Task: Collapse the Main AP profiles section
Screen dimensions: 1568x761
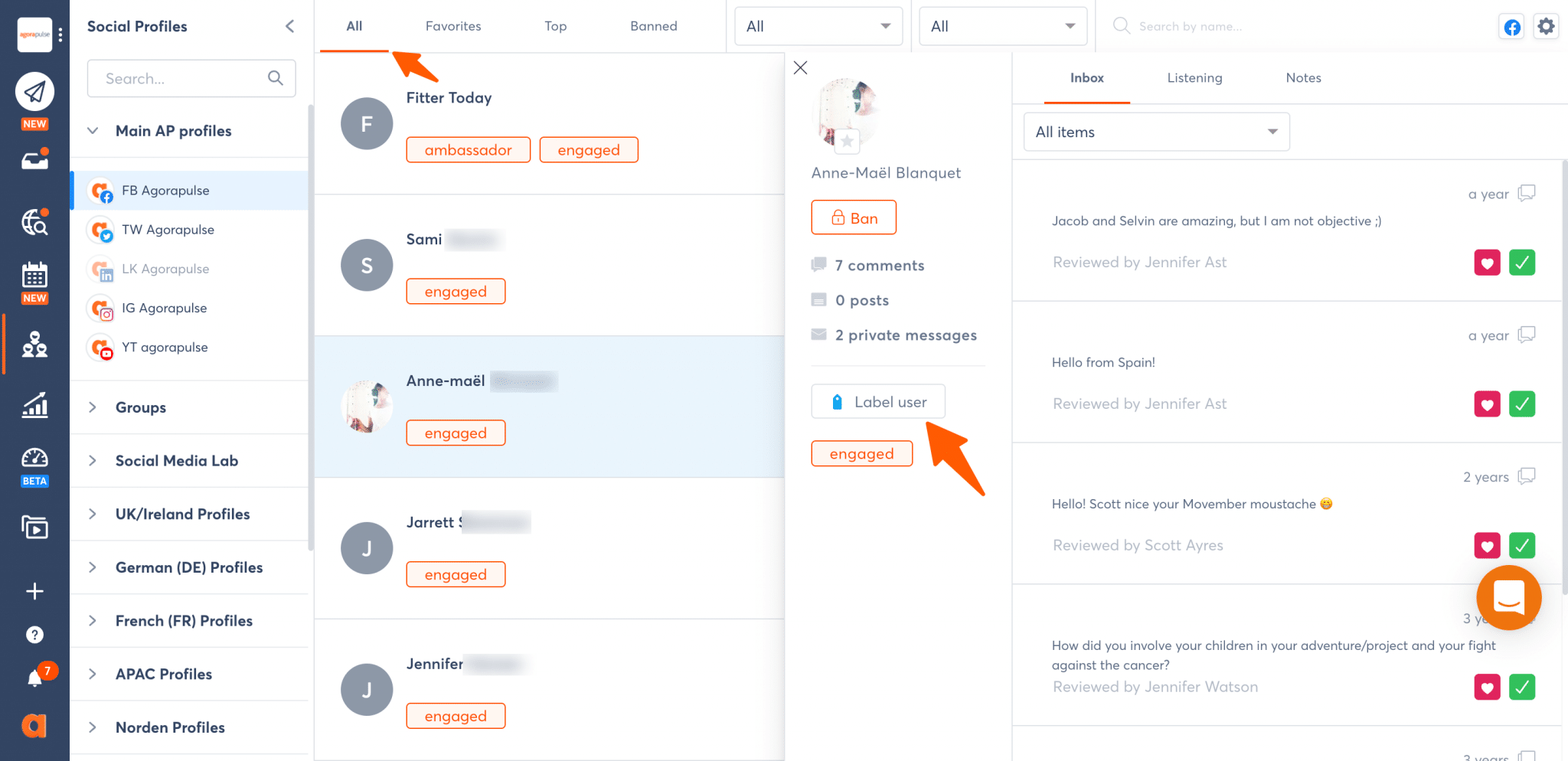Action: pos(93,131)
